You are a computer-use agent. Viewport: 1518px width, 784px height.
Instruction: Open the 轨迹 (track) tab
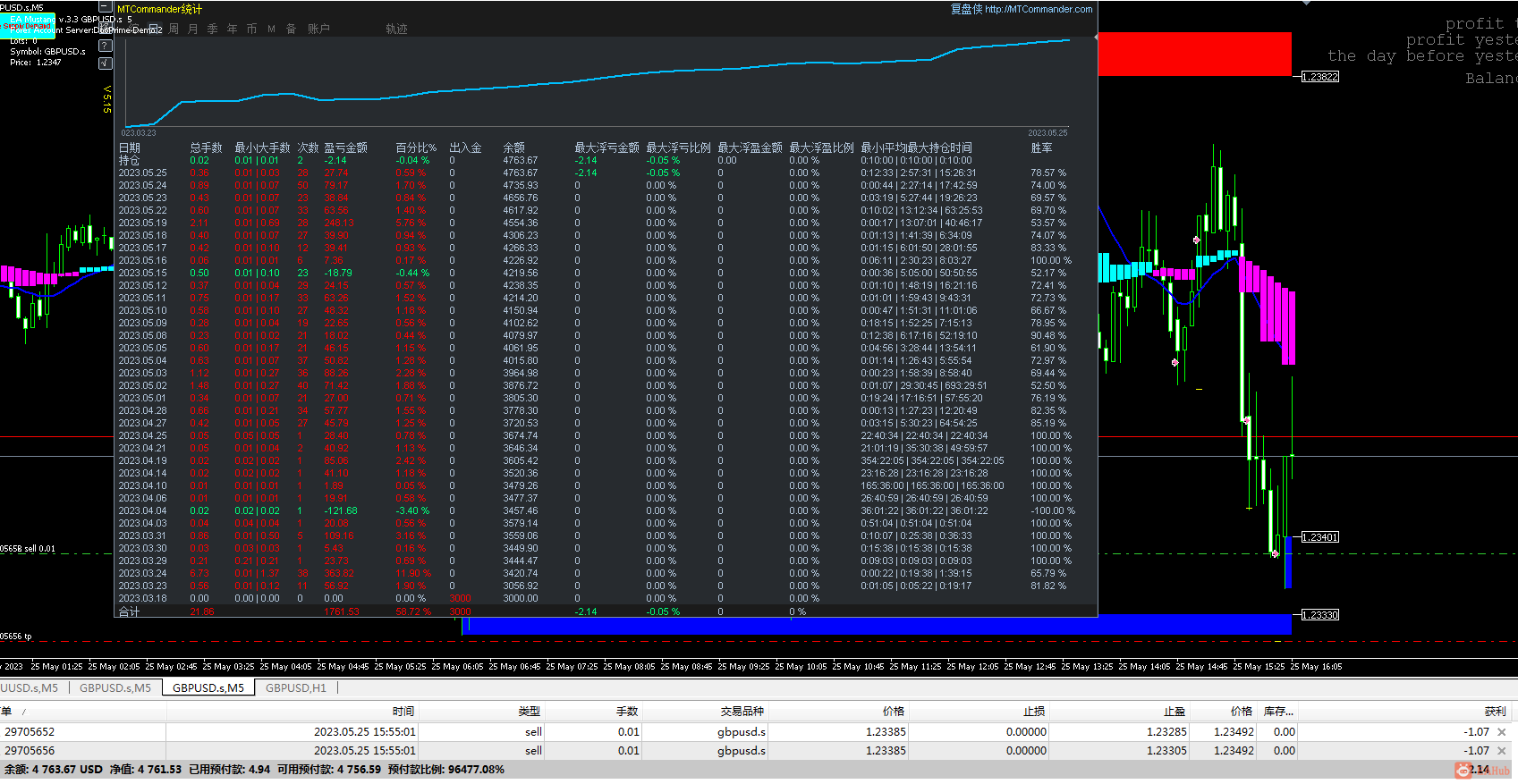click(x=396, y=30)
